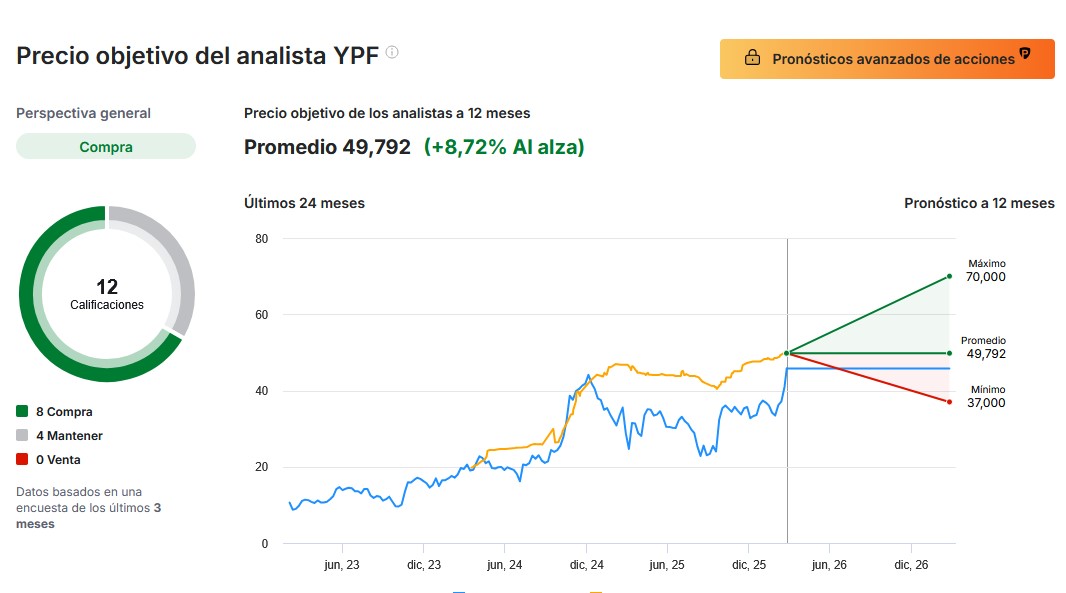Click the gray Mantener legend square
The image size is (1066, 593).
[22, 436]
